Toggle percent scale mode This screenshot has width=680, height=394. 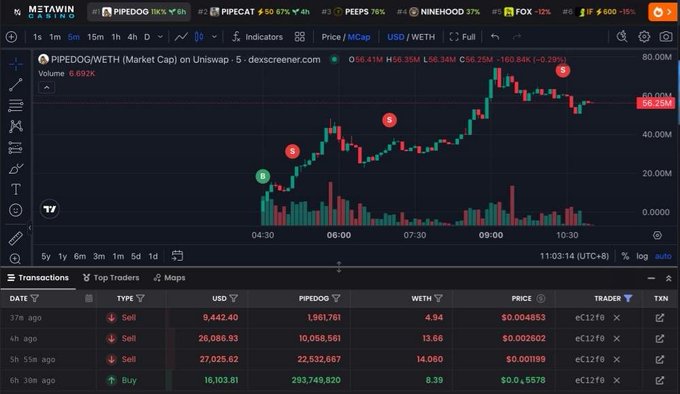[x=625, y=256]
